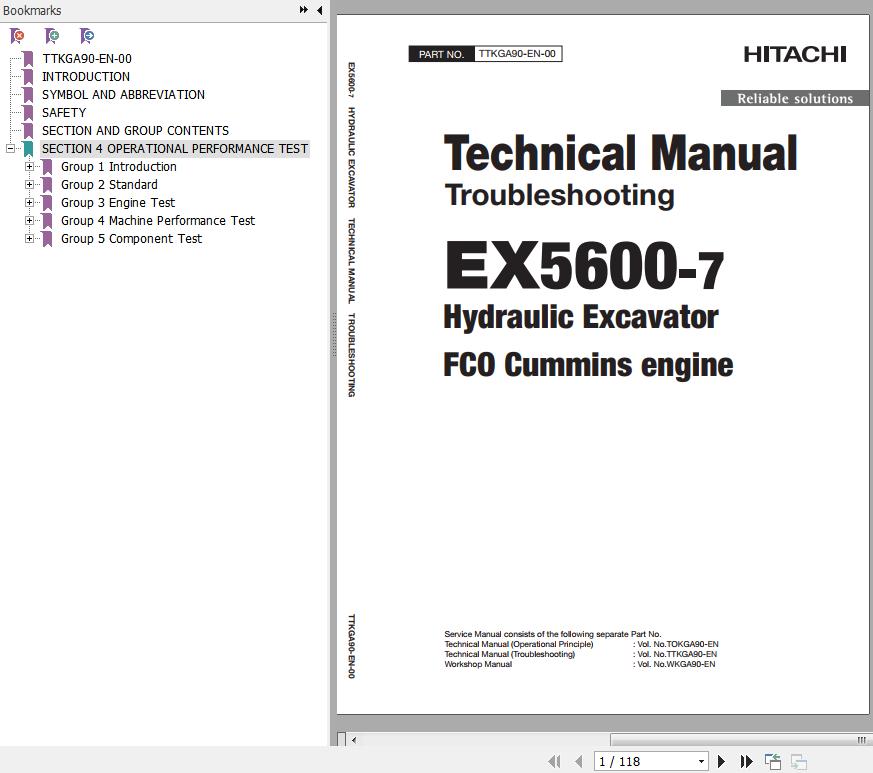Open SYMBOL AND ABBREVIATION bookmark
Screen dimensions: 873x773
[123, 95]
